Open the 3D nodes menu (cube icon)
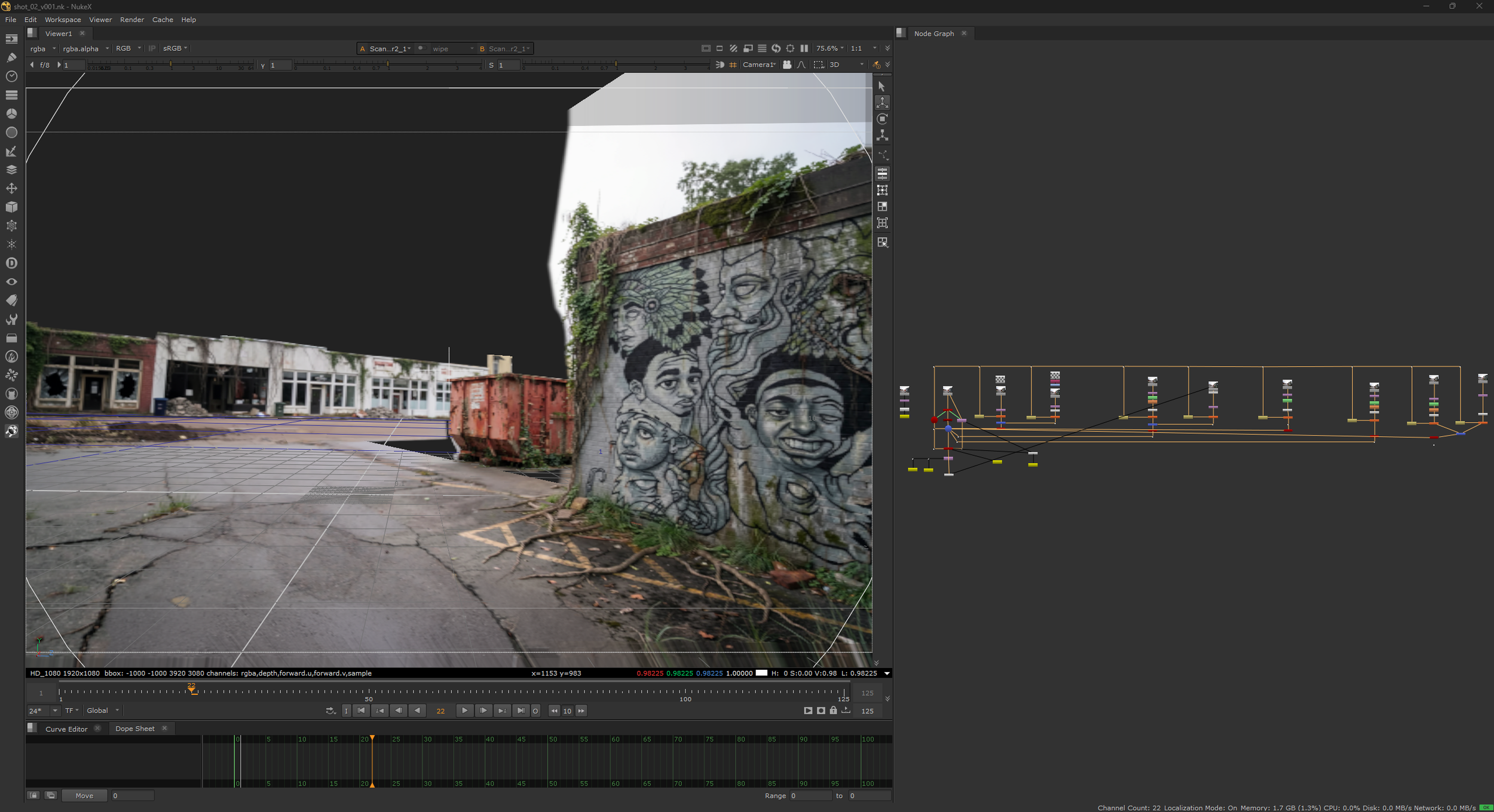1494x812 pixels. tap(11, 207)
